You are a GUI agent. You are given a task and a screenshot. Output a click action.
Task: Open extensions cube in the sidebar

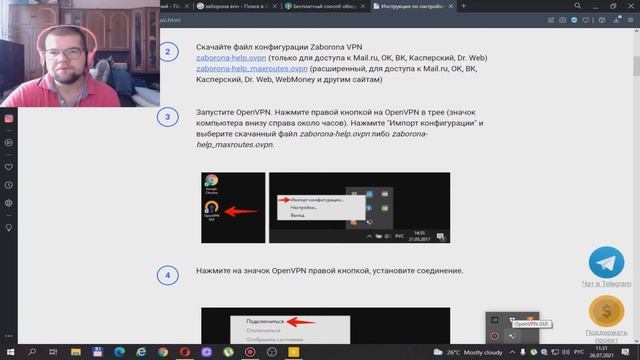9,203
